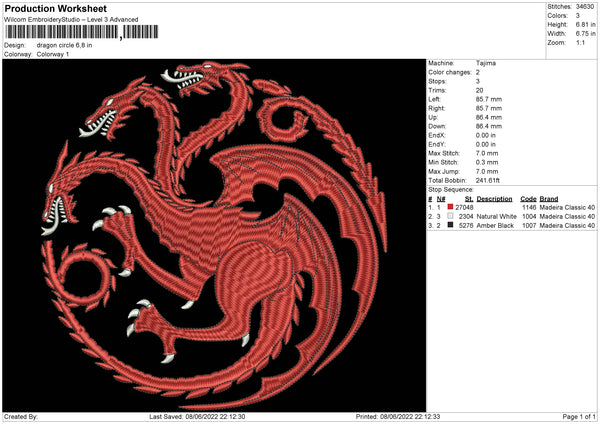Image resolution: width=600 pixels, height=424 pixels.
Task: Click the 'Brand' column header
Action: pyautogui.click(x=549, y=199)
